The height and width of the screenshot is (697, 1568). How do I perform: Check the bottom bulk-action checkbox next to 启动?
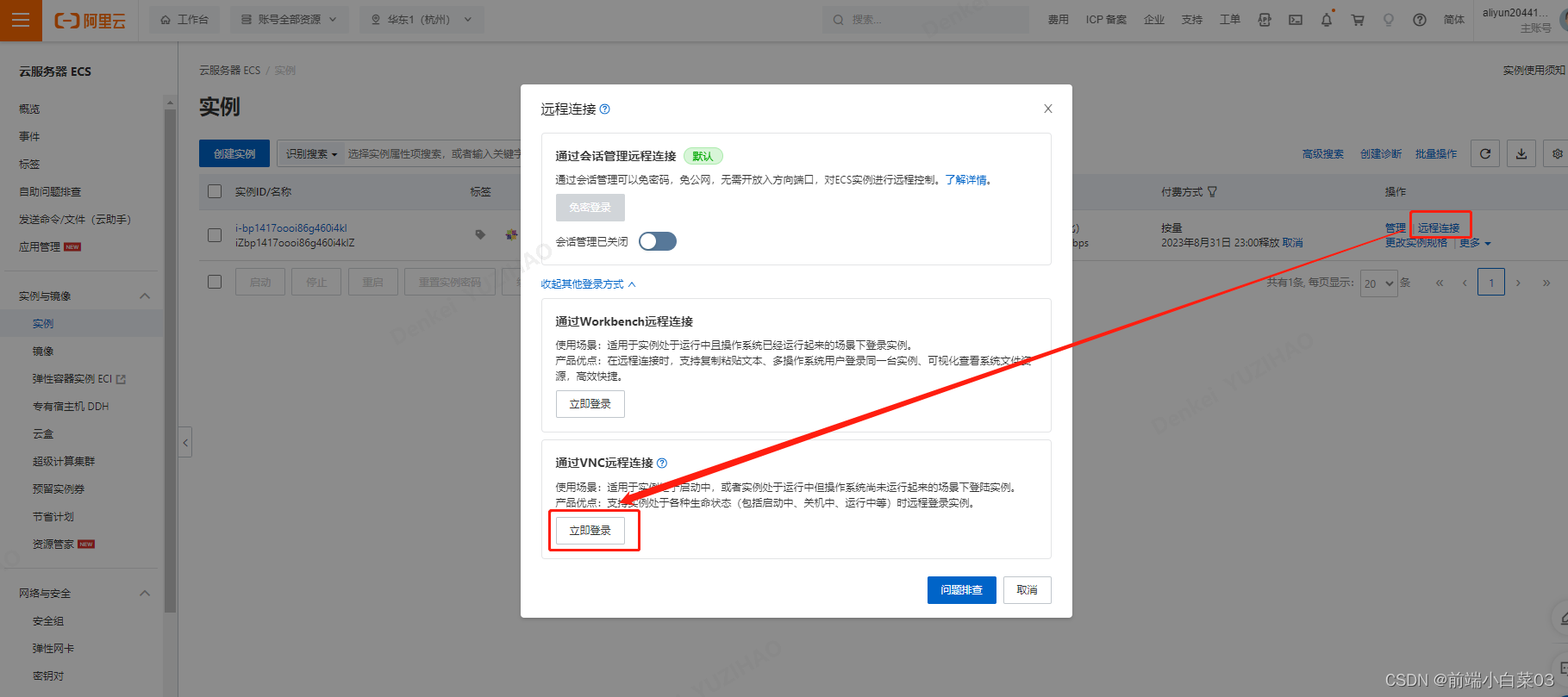click(x=216, y=282)
